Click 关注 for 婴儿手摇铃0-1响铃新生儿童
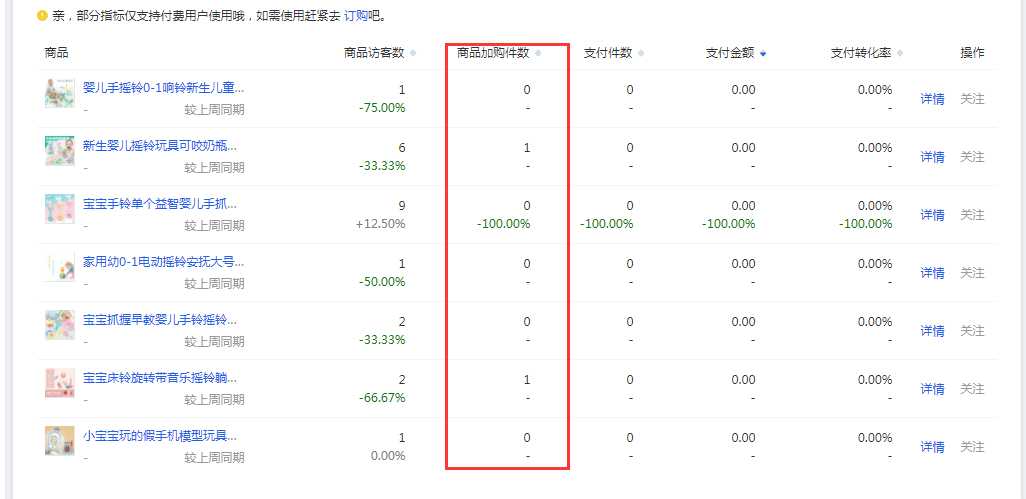The image size is (1026, 499). 972,99
